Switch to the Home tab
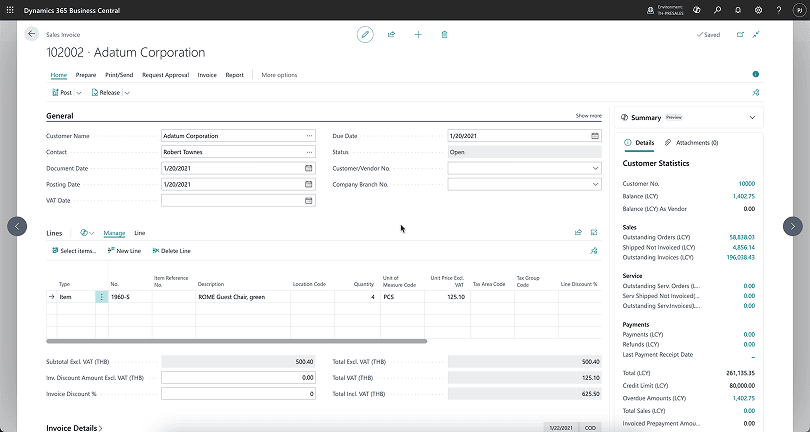The height and width of the screenshot is (432, 810). (x=58, y=75)
